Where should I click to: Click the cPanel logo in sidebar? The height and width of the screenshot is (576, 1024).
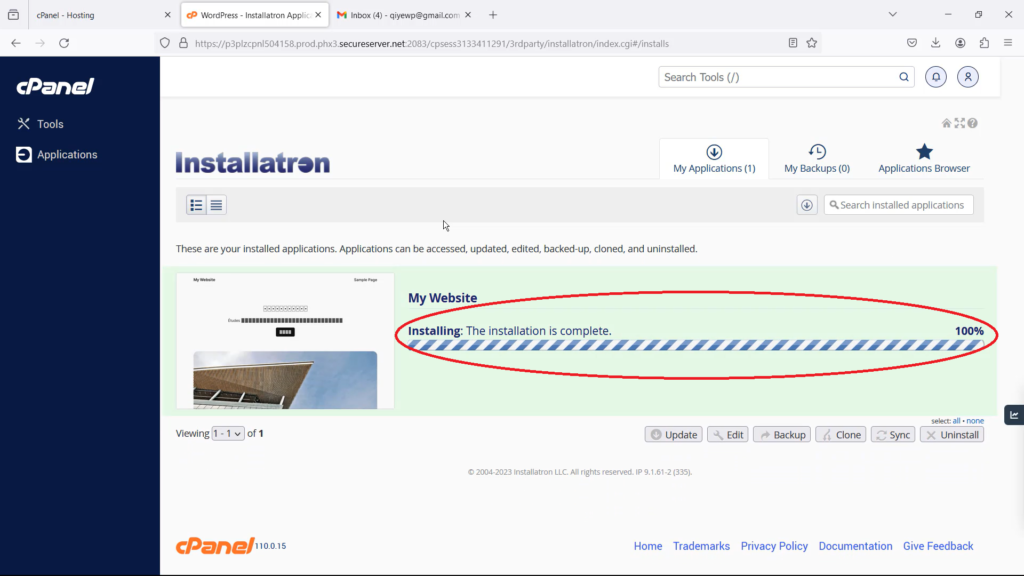[x=56, y=86]
